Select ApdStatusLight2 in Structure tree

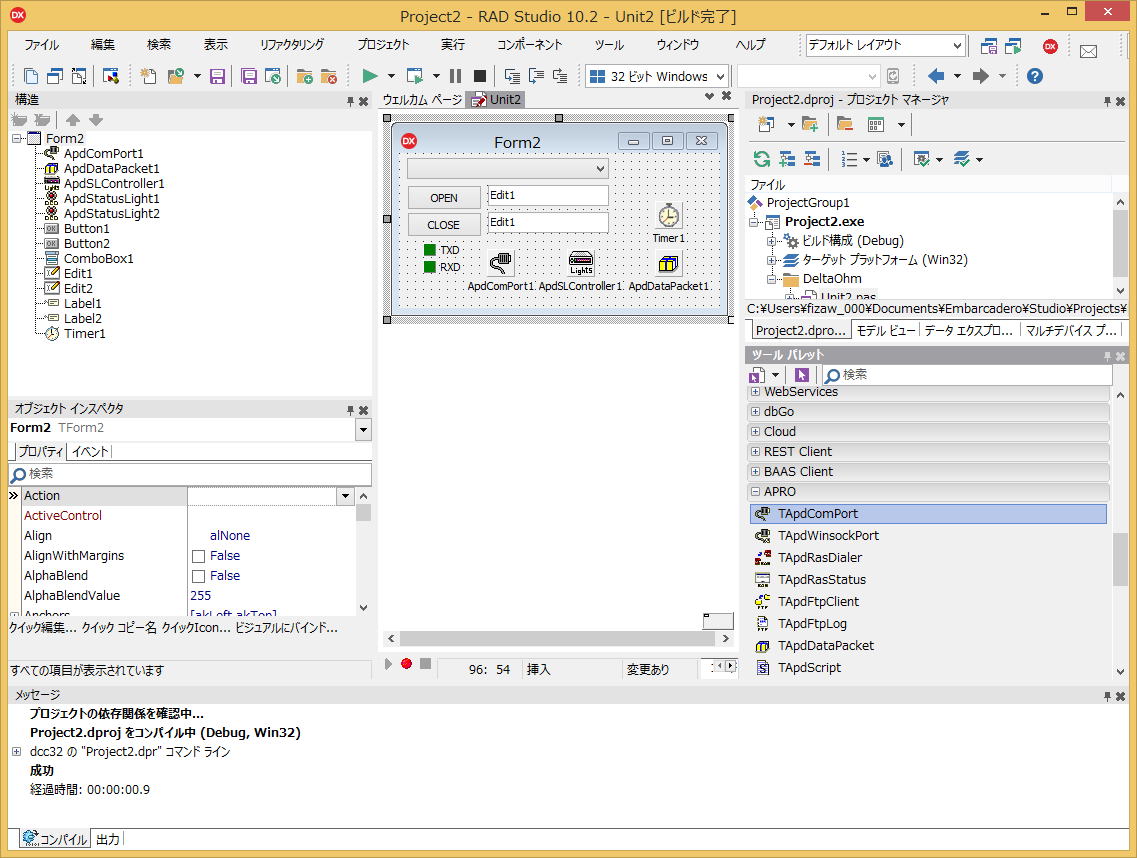point(111,214)
